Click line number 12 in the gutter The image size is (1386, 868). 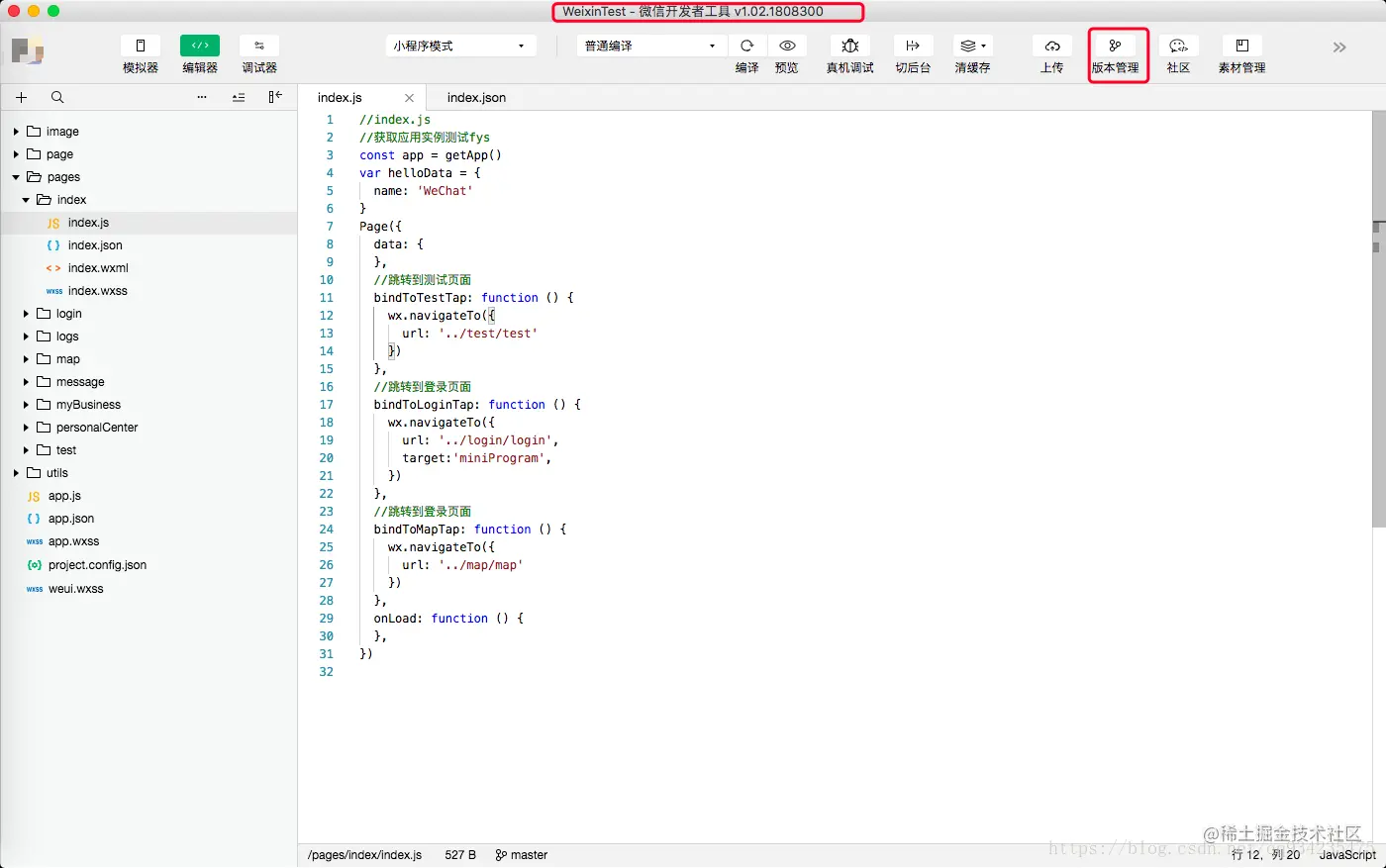[326, 316]
